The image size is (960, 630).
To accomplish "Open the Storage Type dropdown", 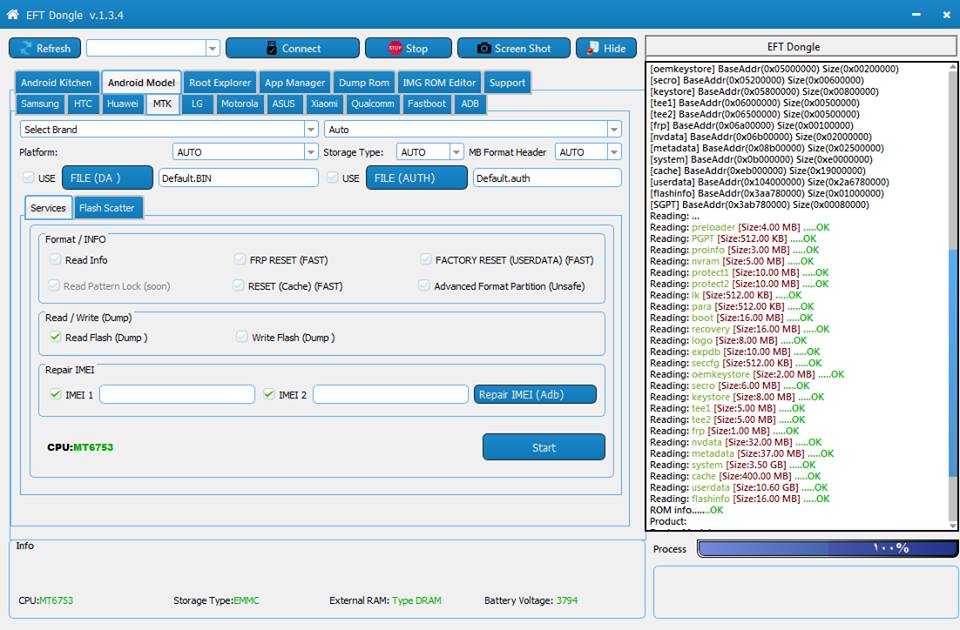I will (456, 152).
